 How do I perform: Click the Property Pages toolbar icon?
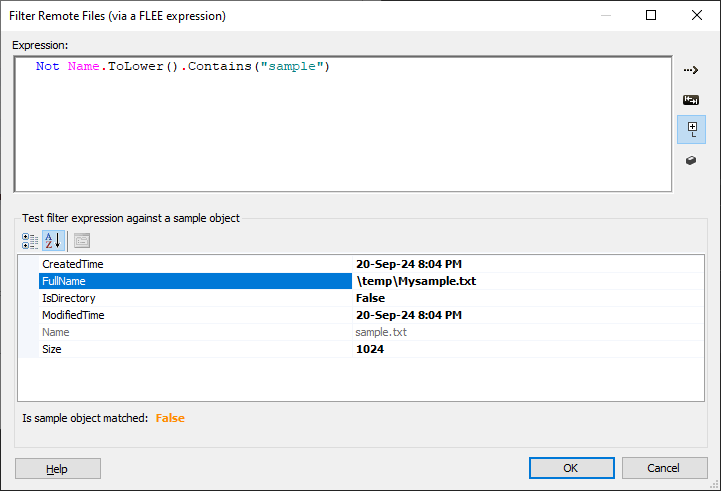pos(82,241)
